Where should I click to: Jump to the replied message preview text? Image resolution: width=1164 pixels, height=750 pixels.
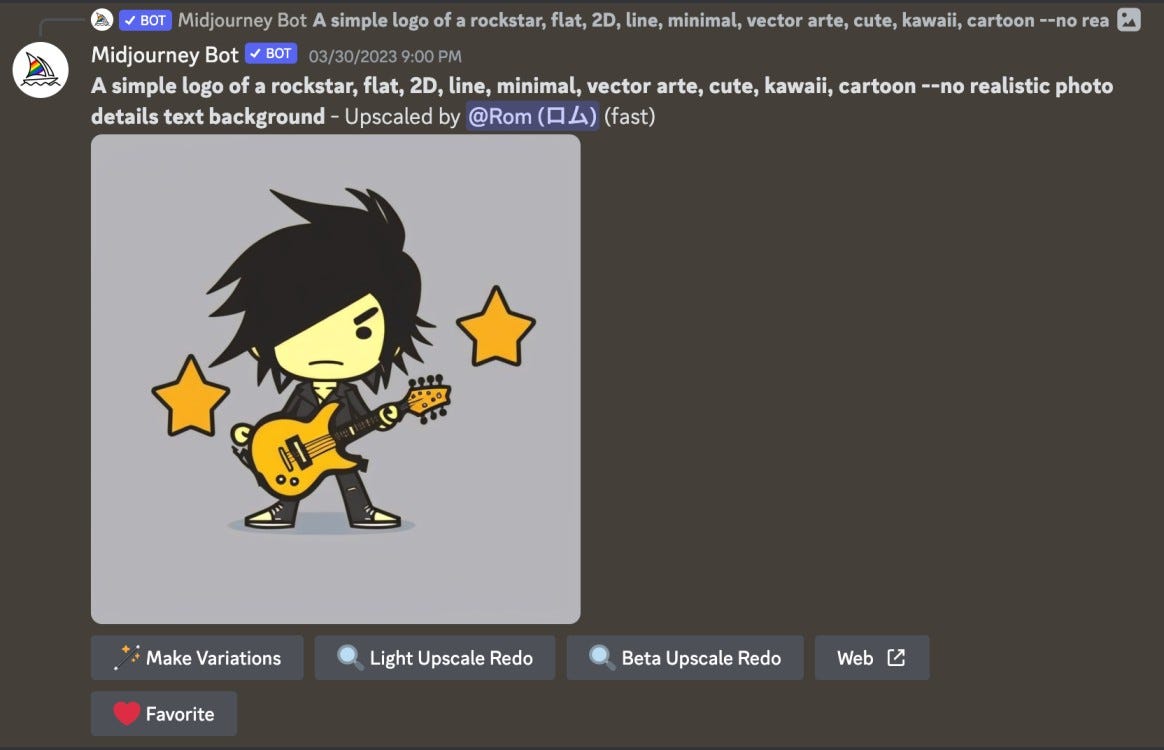coord(710,20)
